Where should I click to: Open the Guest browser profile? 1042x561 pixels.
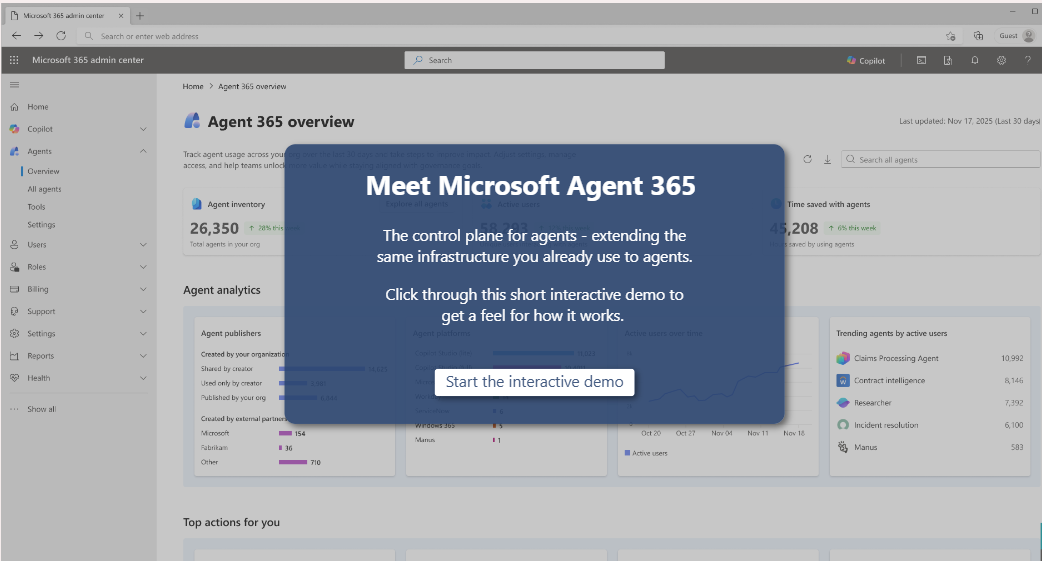pyautogui.click(x=1017, y=36)
